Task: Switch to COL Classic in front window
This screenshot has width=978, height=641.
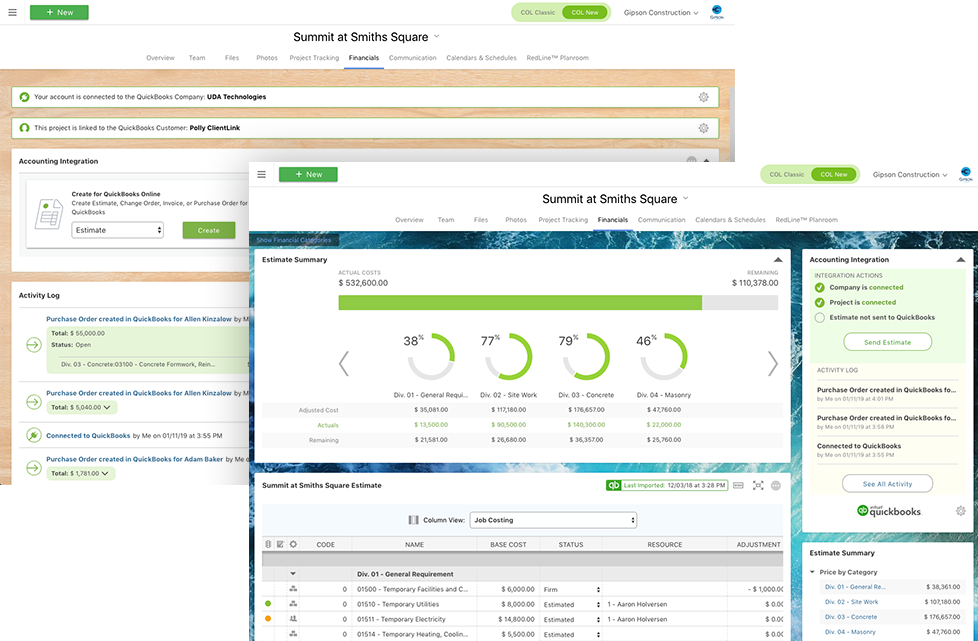Action: pyautogui.click(x=787, y=175)
